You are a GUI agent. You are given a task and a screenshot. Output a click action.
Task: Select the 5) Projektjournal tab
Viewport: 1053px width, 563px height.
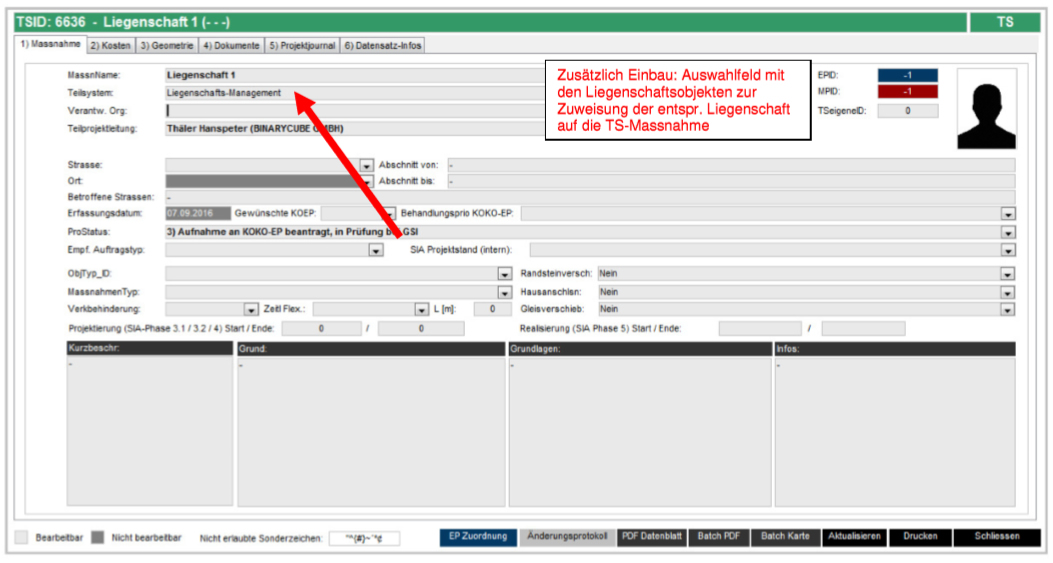302,45
